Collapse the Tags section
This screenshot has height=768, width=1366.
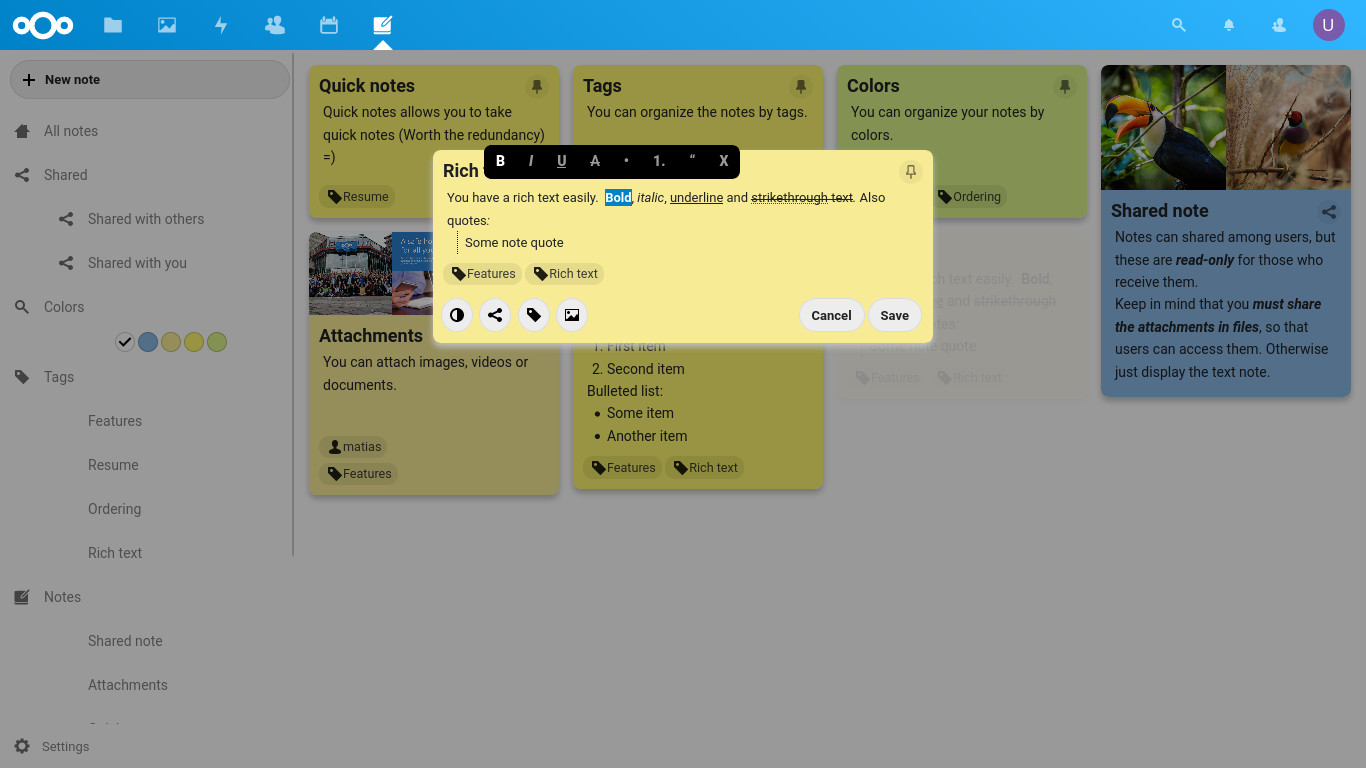tap(22, 377)
